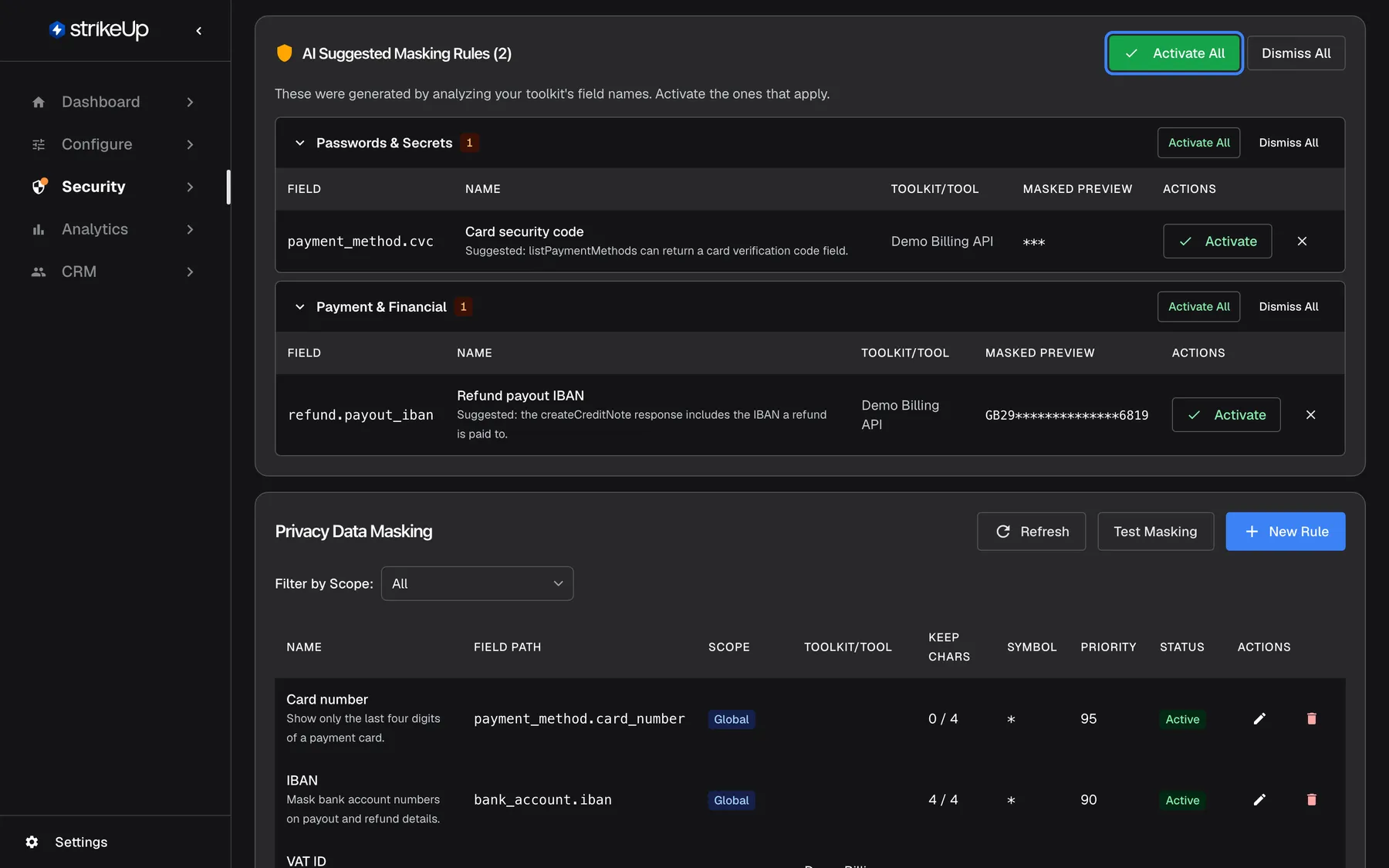Collapse the sidebar with the arrow icon
The width and height of the screenshot is (1389, 868).
point(199,31)
